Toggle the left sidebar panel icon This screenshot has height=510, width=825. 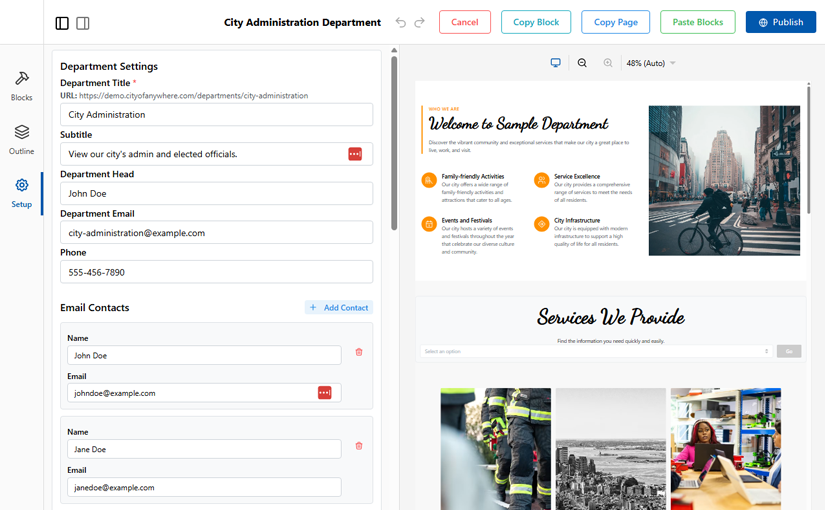point(62,23)
